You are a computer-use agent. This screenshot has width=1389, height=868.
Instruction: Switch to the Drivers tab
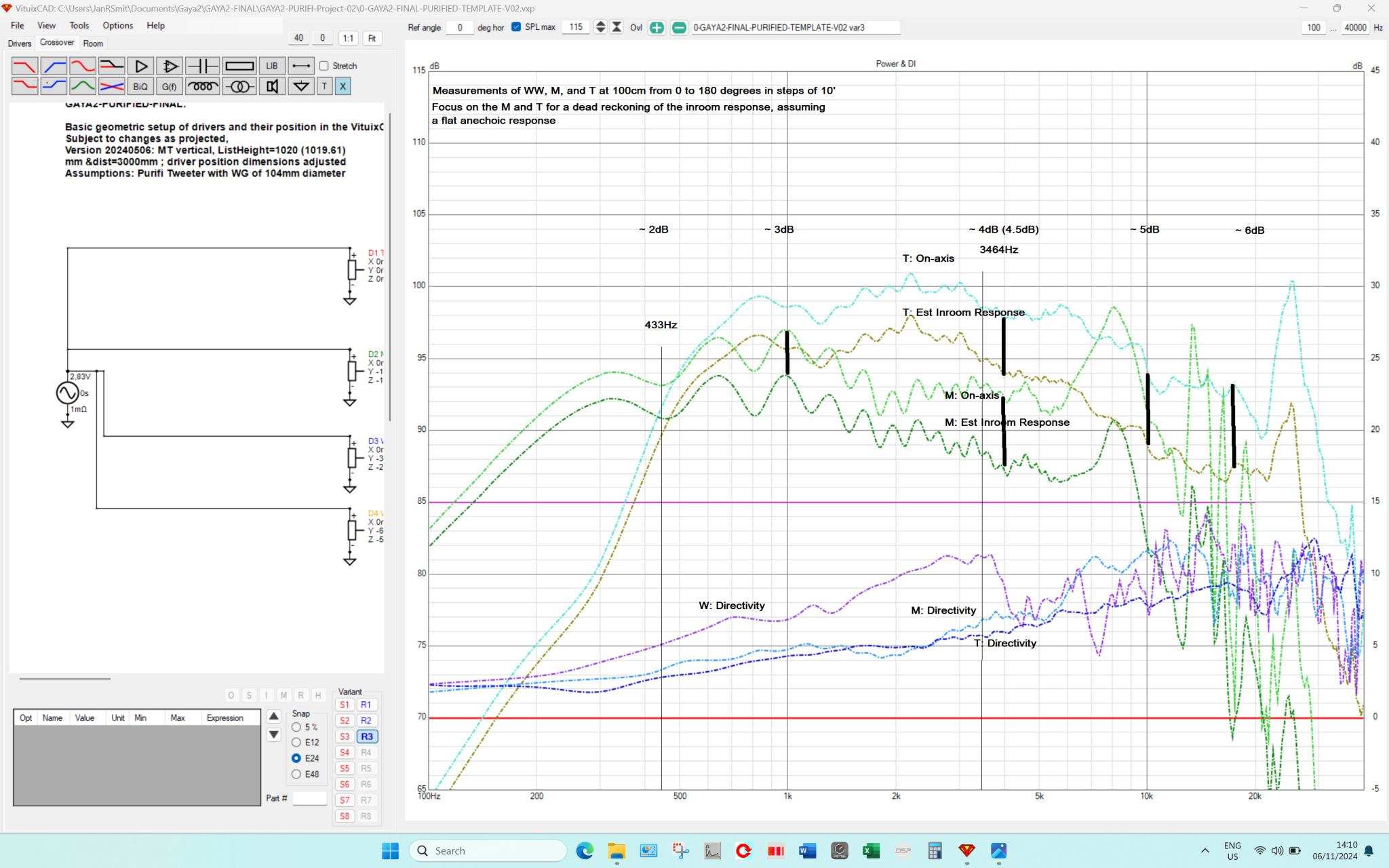[20, 43]
